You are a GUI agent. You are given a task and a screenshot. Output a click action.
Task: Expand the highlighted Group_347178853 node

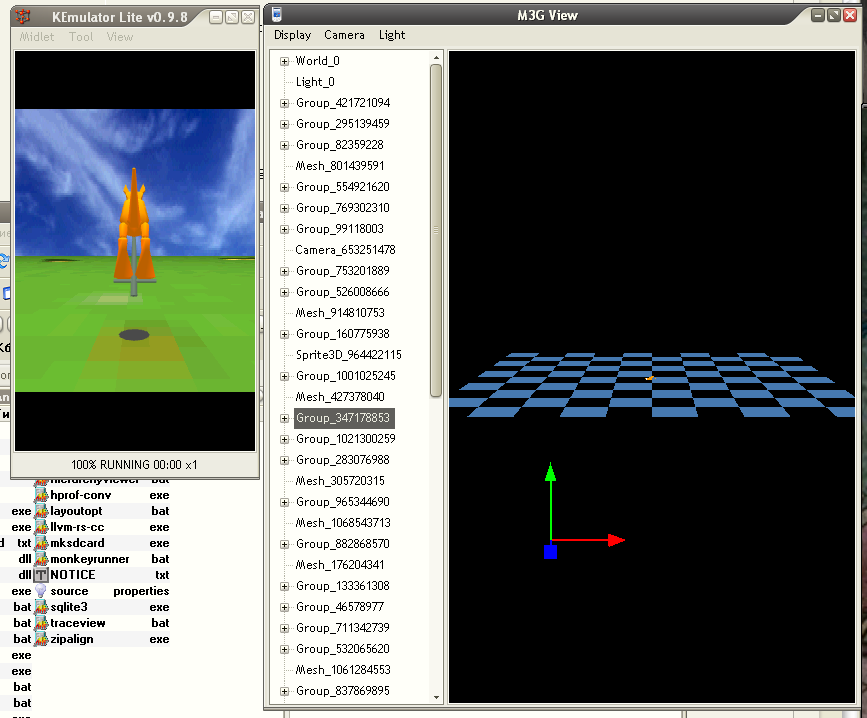coord(285,418)
